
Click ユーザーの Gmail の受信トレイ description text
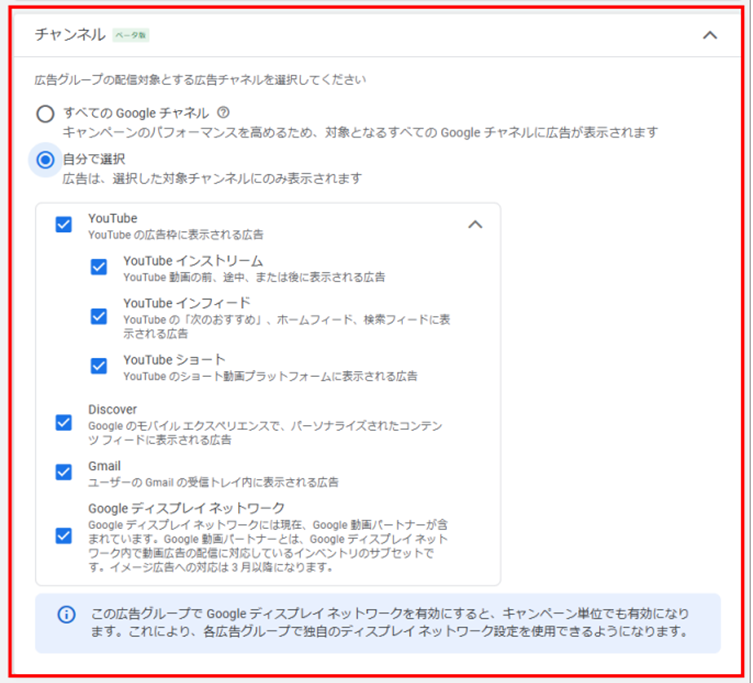[213, 482]
